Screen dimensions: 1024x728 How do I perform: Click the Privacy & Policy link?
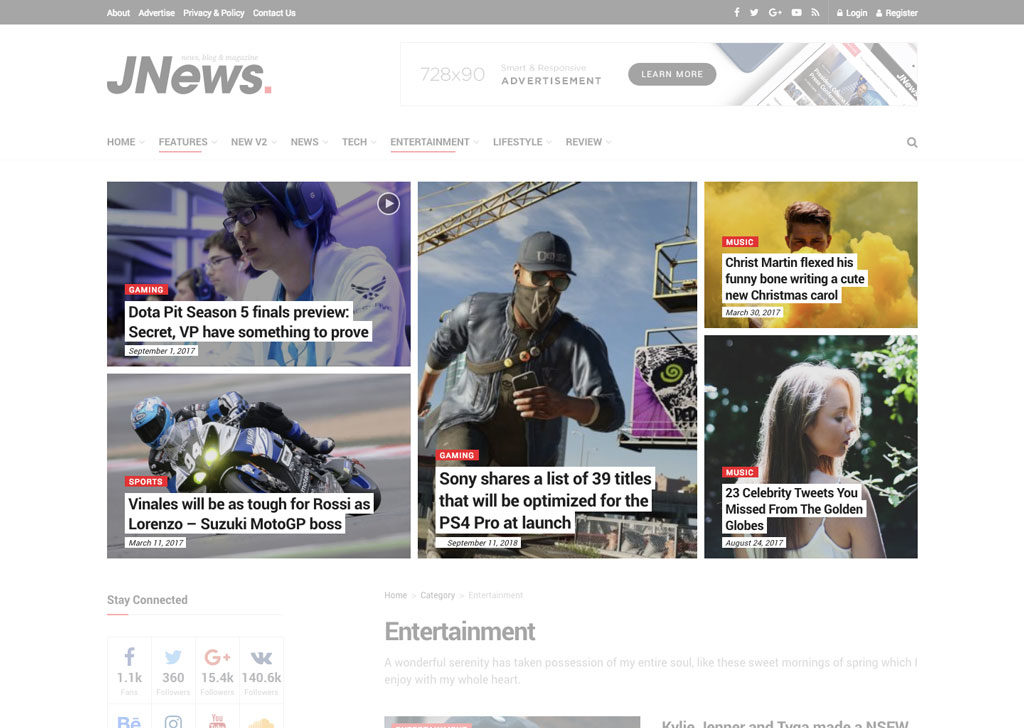(x=214, y=13)
